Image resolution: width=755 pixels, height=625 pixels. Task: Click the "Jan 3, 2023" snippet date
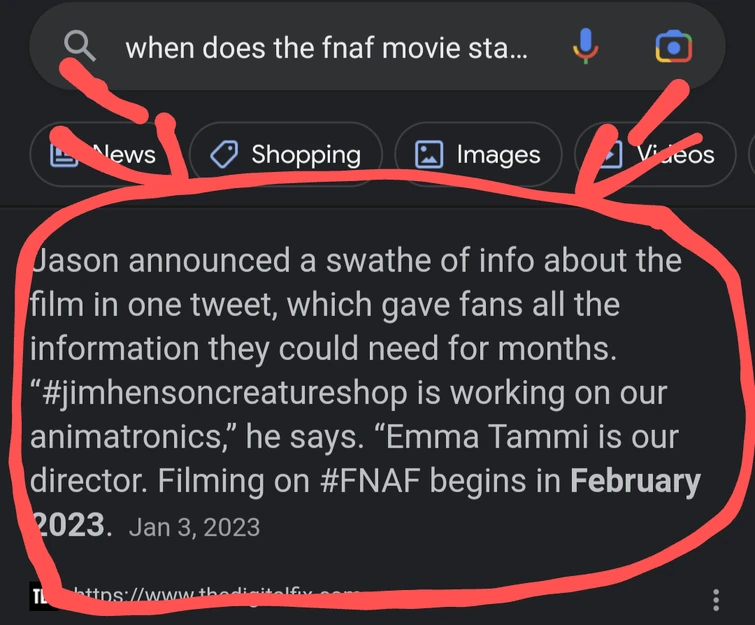pyautogui.click(x=194, y=526)
